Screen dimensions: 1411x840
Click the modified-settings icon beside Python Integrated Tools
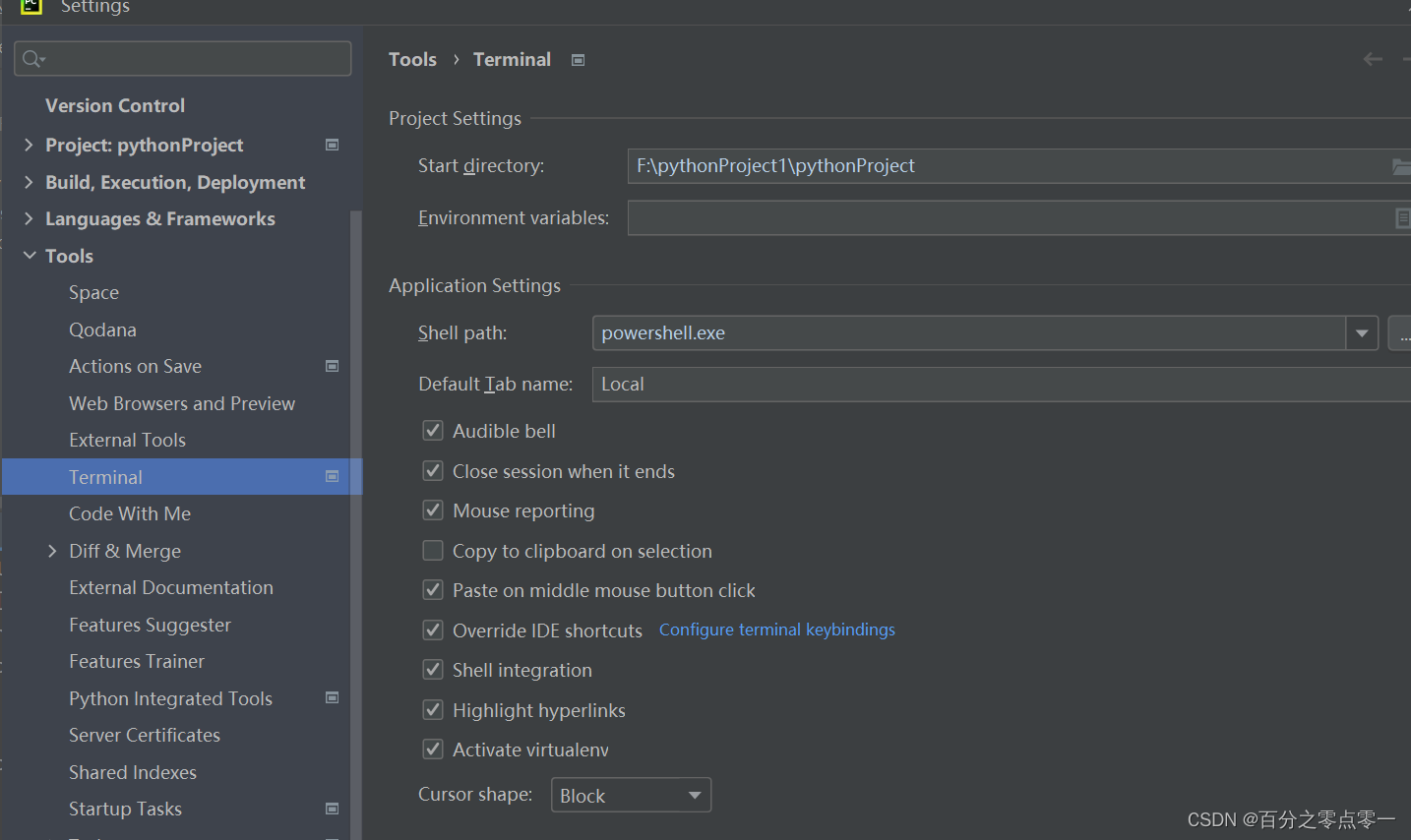(333, 697)
